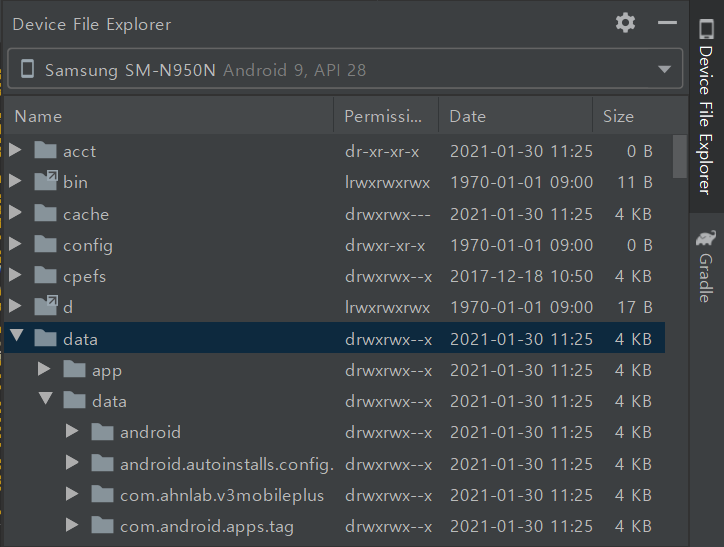
Task: Expand the android folder
Action: point(72,431)
